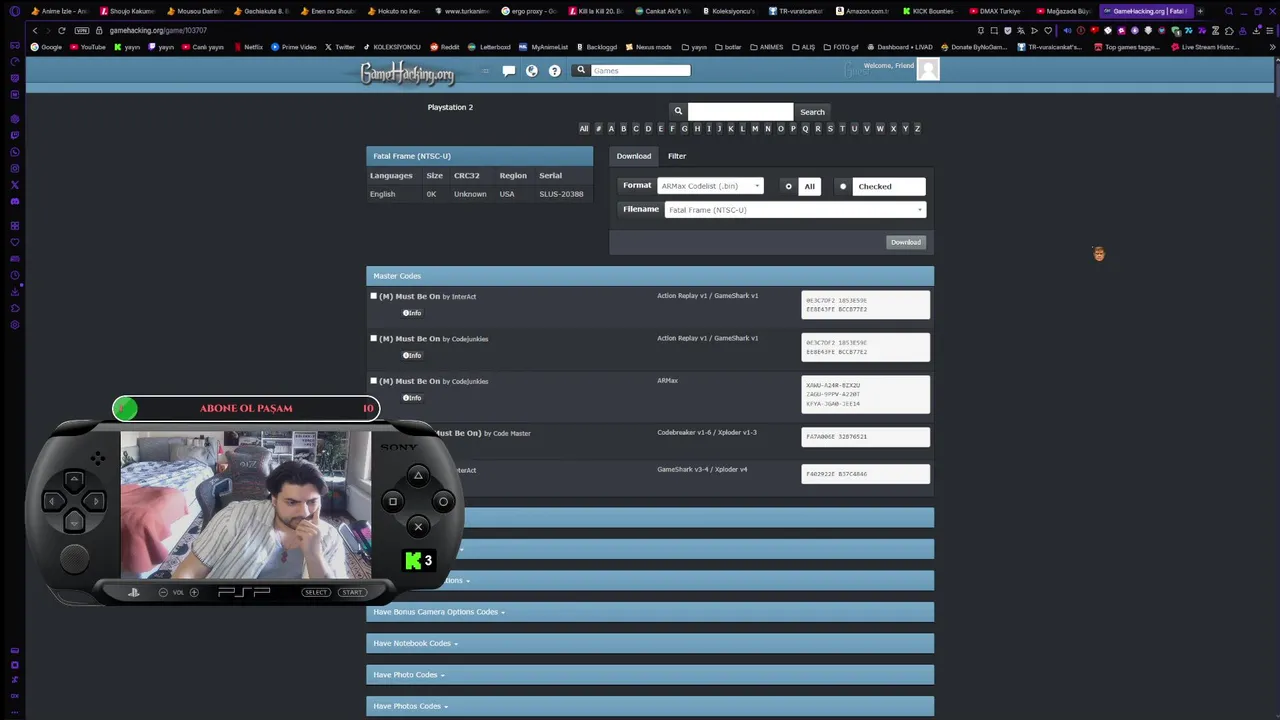
Task: Click the Codebreaker F07A006E code box
Action: coord(866,437)
